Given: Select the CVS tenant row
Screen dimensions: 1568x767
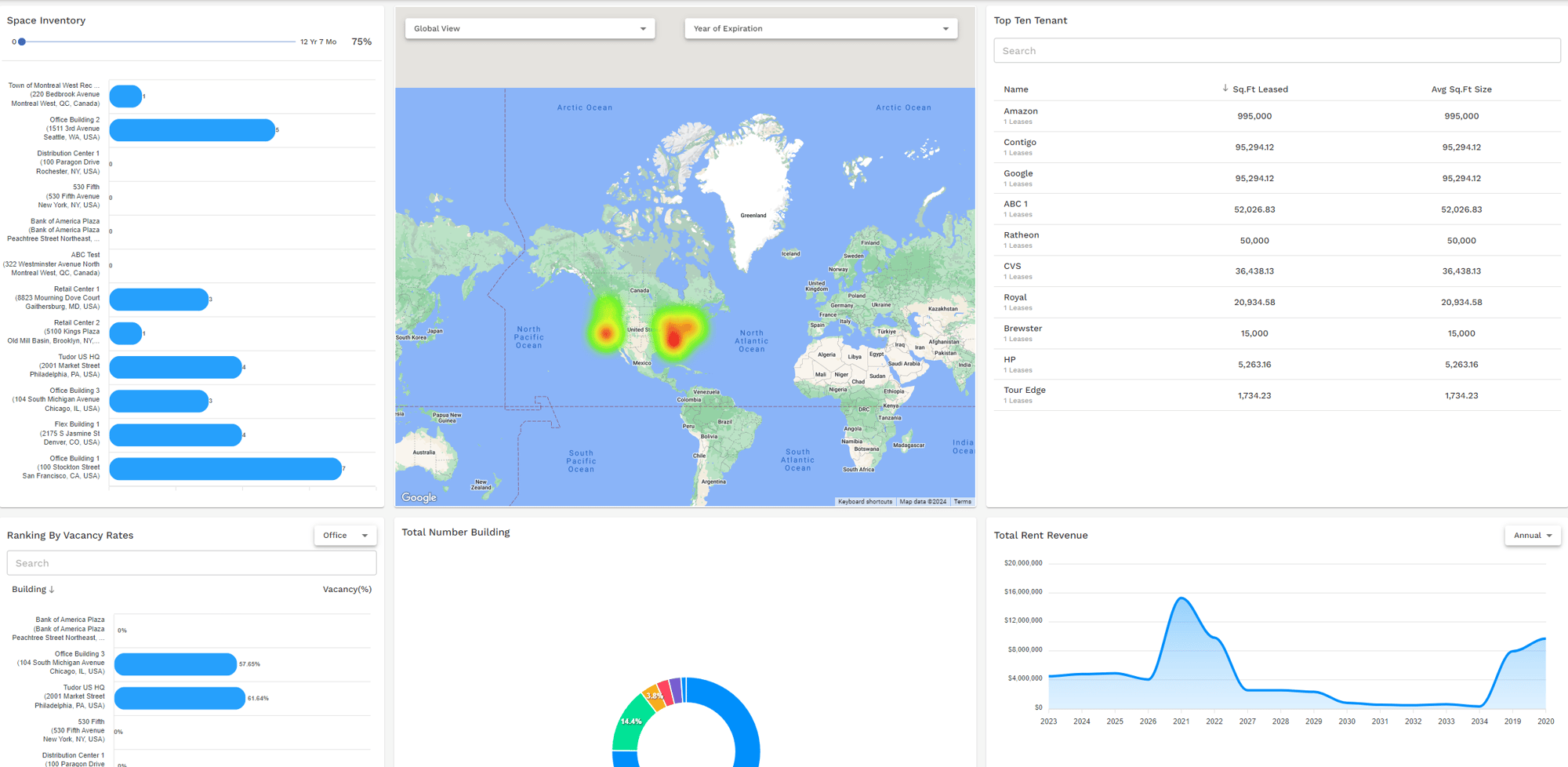Looking at the screenshot, I should click(1277, 271).
